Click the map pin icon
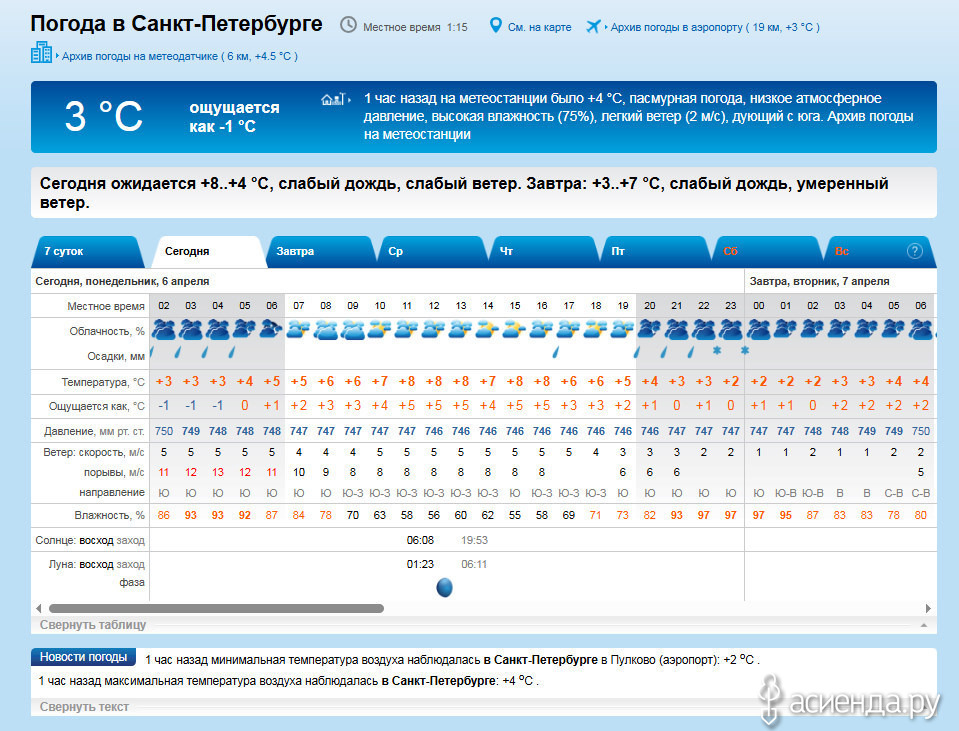Image resolution: width=959 pixels, height=731 pixels. pyautogui.click(x=495, y=25)
